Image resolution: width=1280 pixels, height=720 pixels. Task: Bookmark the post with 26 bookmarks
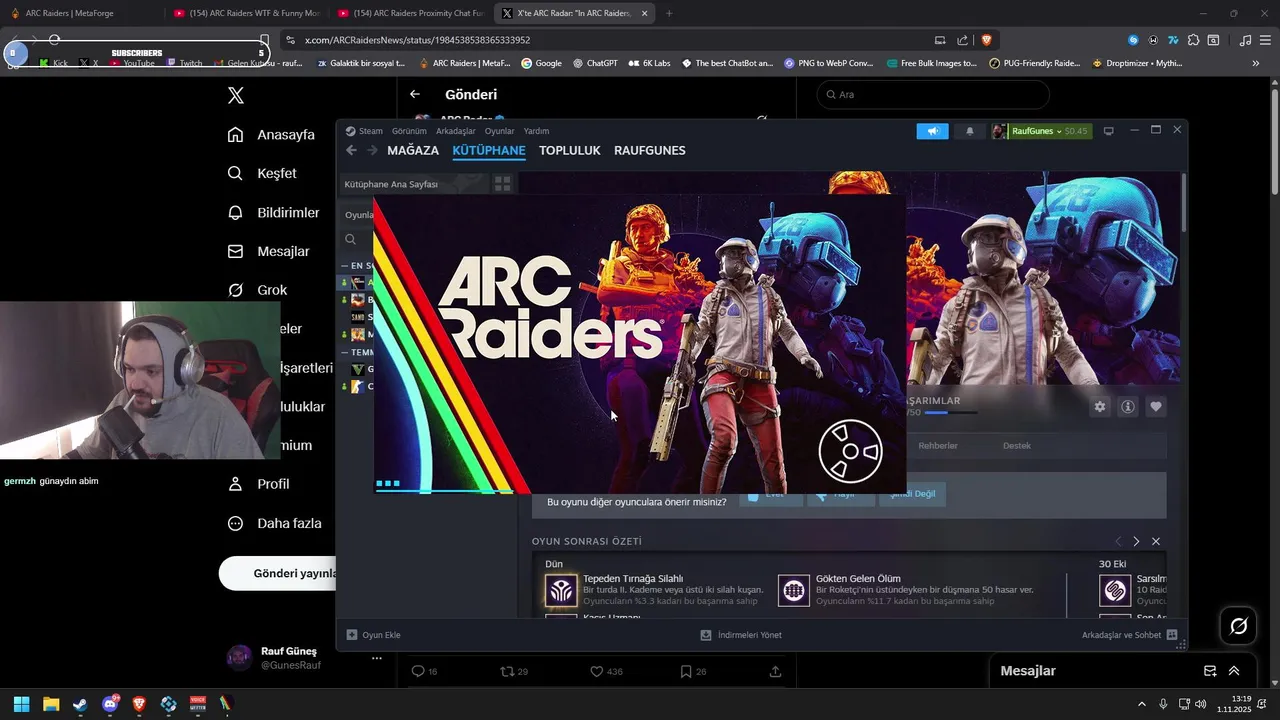[686, 671]
